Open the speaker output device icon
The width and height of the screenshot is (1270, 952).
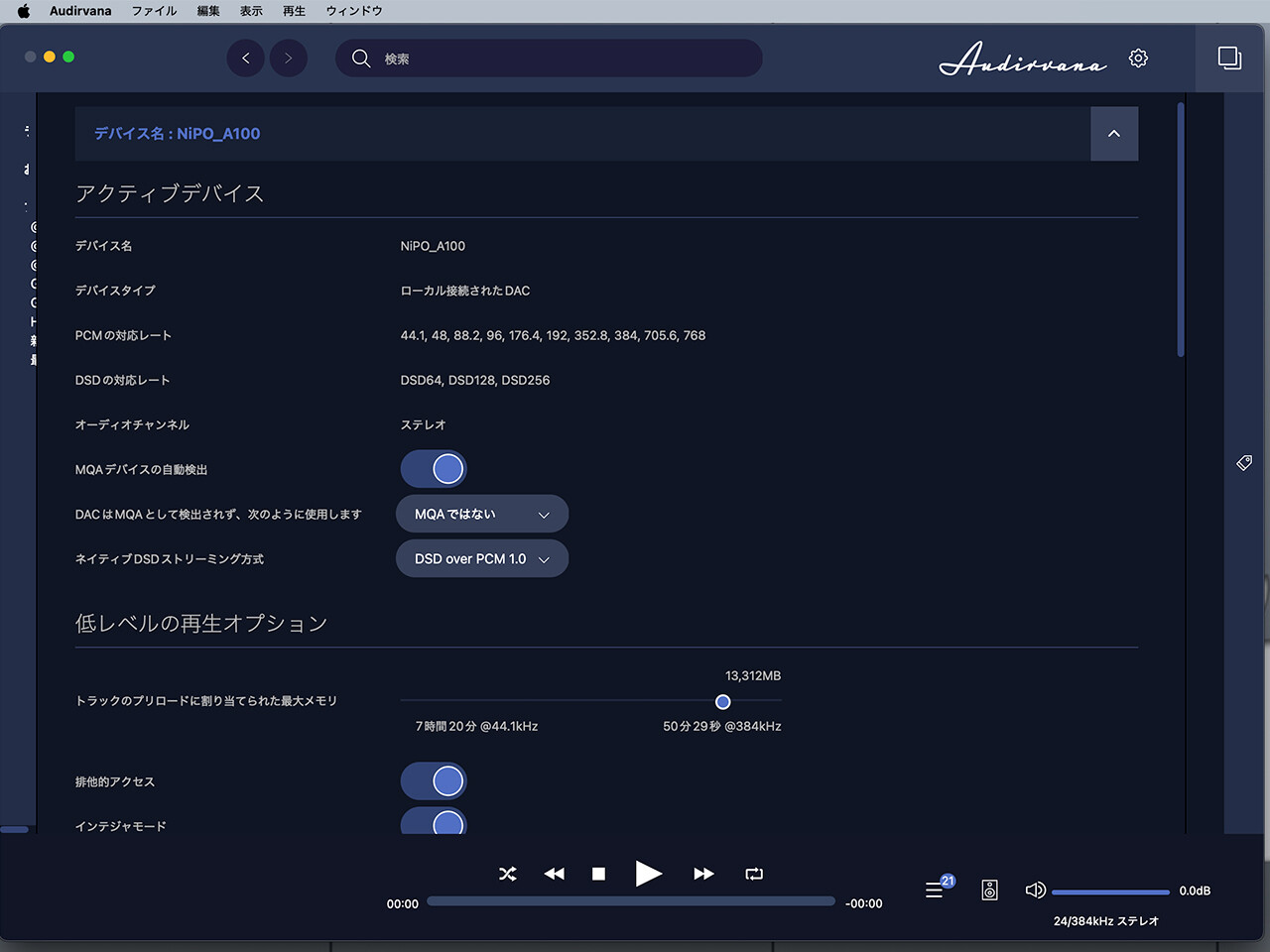(989, 890)
